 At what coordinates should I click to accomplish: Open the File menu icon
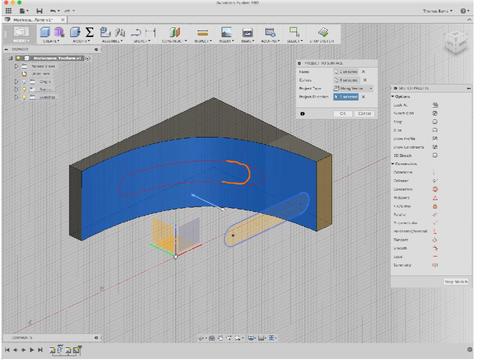pyautogui.click(x=23, y=11)
